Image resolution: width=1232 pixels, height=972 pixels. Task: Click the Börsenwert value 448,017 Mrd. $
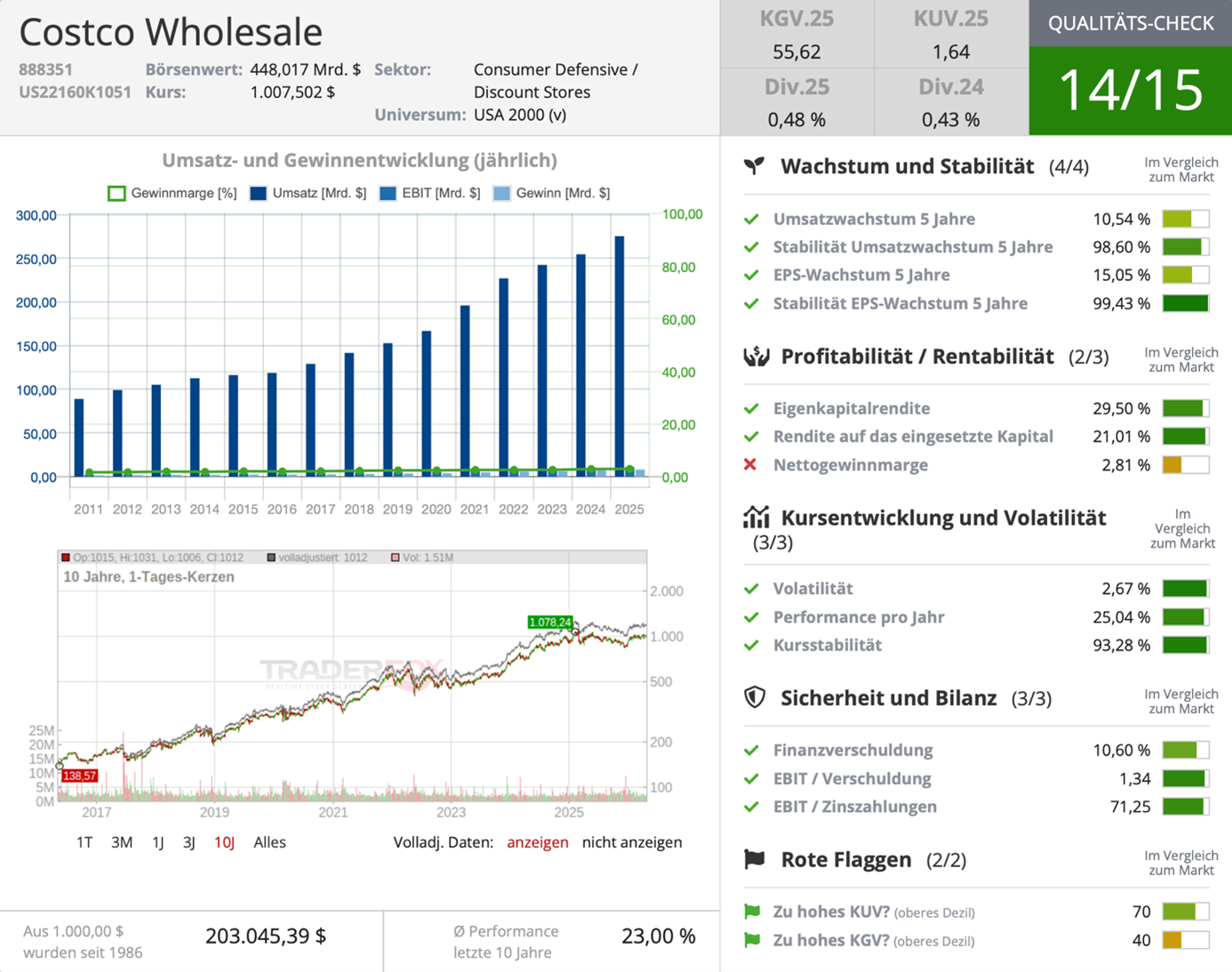(305, 69)
